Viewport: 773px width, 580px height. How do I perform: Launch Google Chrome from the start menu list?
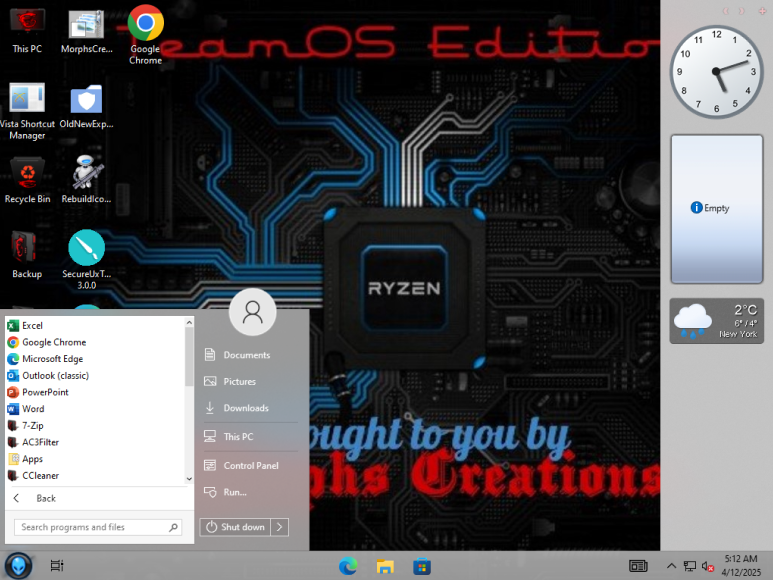(96, 342)
